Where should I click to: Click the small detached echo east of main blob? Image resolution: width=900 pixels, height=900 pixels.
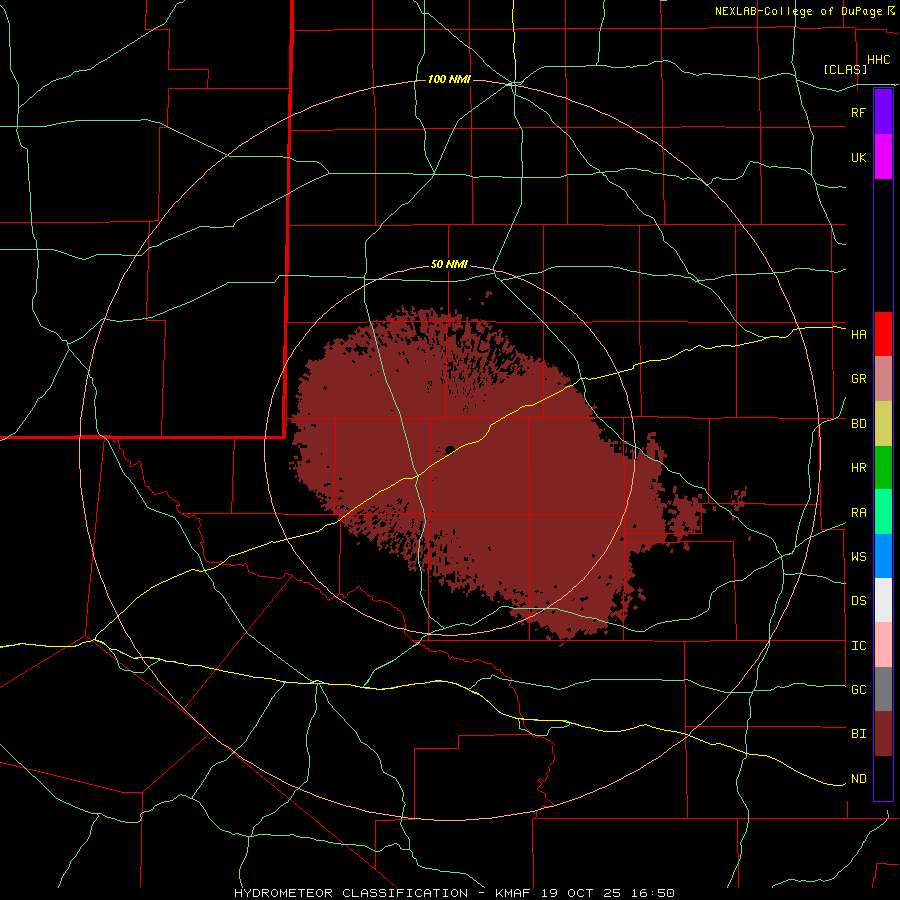[x=740, y=499]
